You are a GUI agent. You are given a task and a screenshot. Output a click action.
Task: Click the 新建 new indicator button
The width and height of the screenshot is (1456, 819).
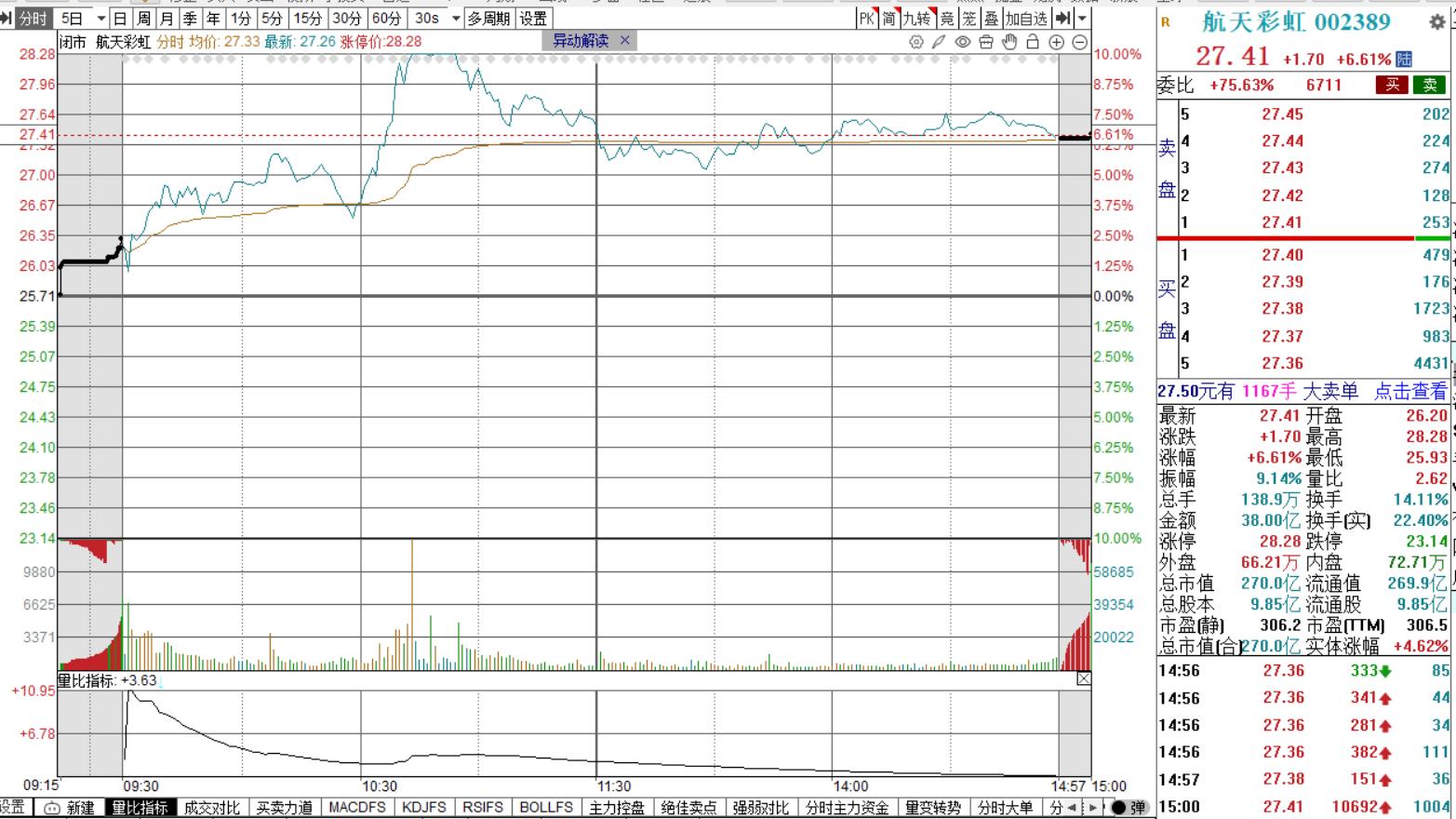click(x=70, y=808)
